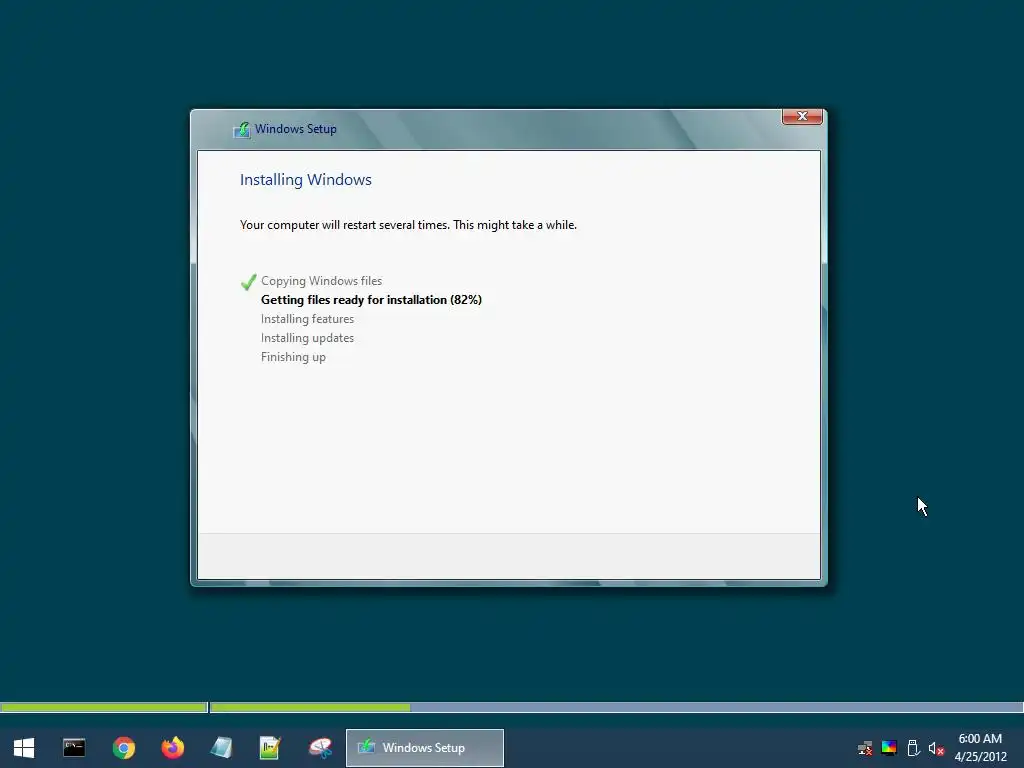Viewport: 1024px width, 768px height.
Task: Open the green notepad with pencil taskbar icon
Action: (270, 748)
